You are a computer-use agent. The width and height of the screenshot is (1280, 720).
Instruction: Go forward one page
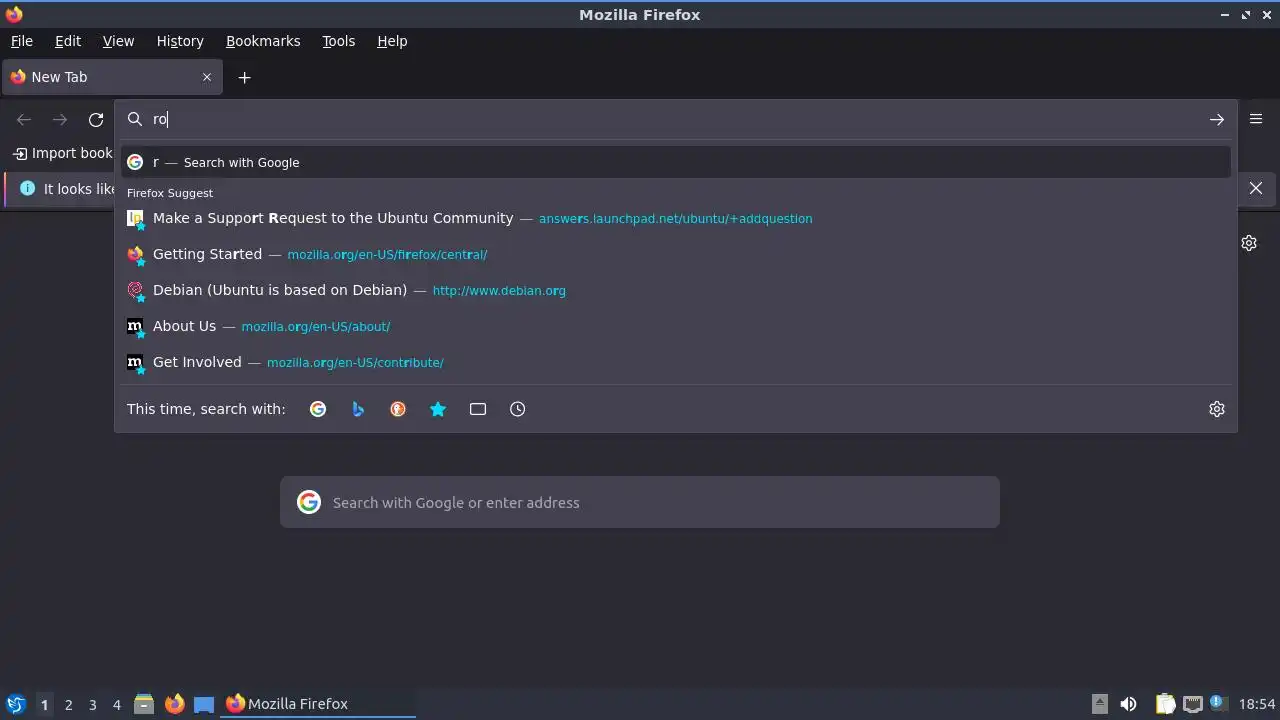[x=60, y=120]
